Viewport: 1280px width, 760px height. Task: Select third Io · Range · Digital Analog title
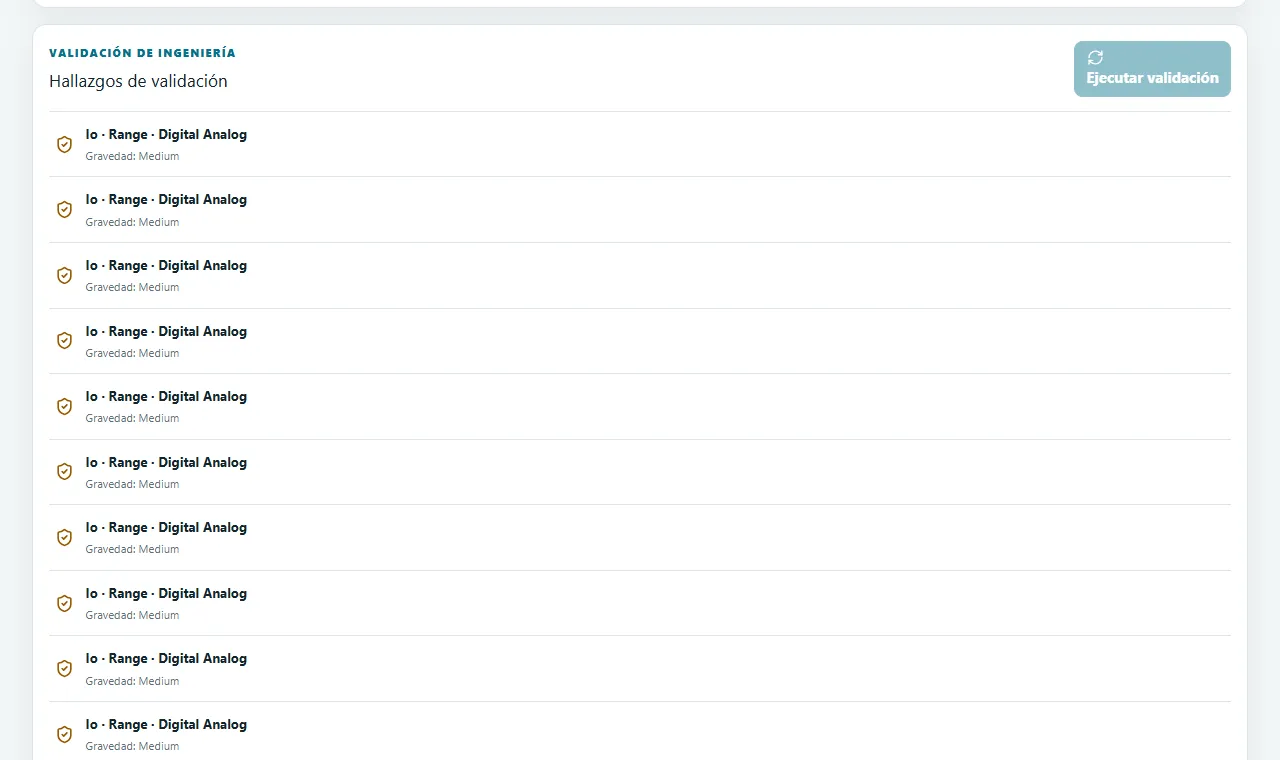166,265
